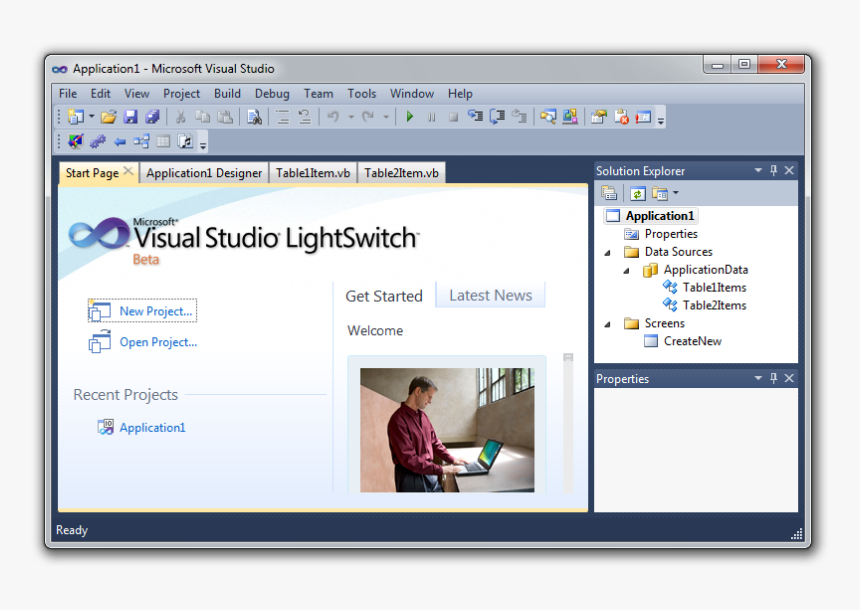The width and height of the screenshot is (860, 610).
Task: Click the Step Out toolbar icon
Action: (519, 116)
